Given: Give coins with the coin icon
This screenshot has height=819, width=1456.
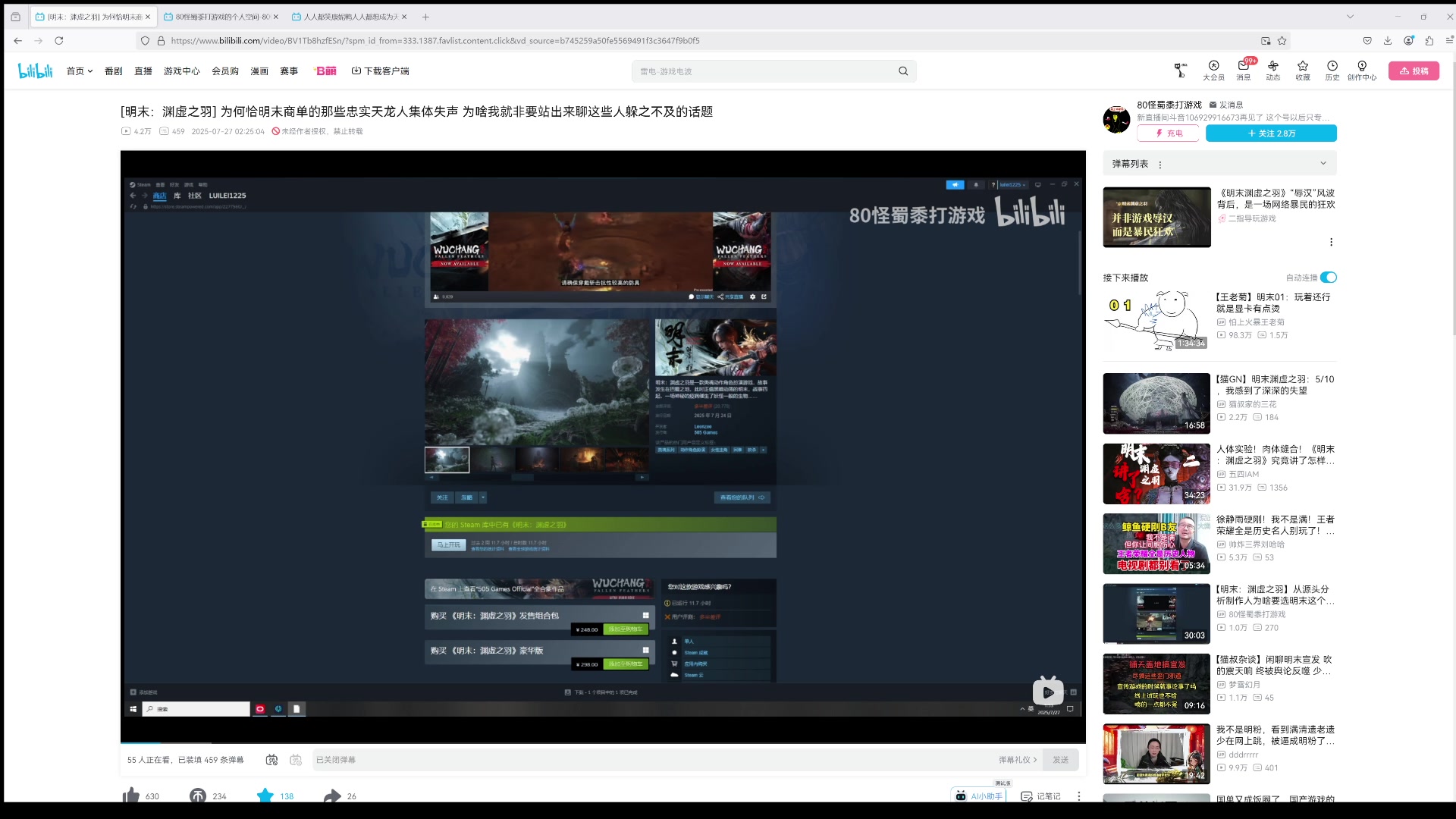Looking at the screenshot, I should (198, 795).
